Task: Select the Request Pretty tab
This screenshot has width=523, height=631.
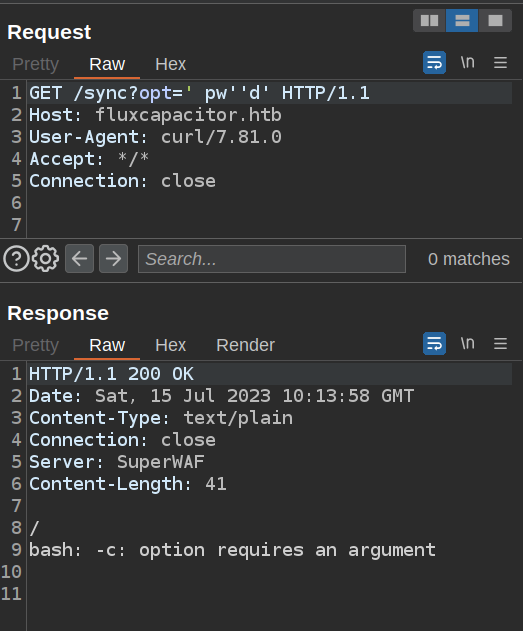Action: tap(35, 64)
